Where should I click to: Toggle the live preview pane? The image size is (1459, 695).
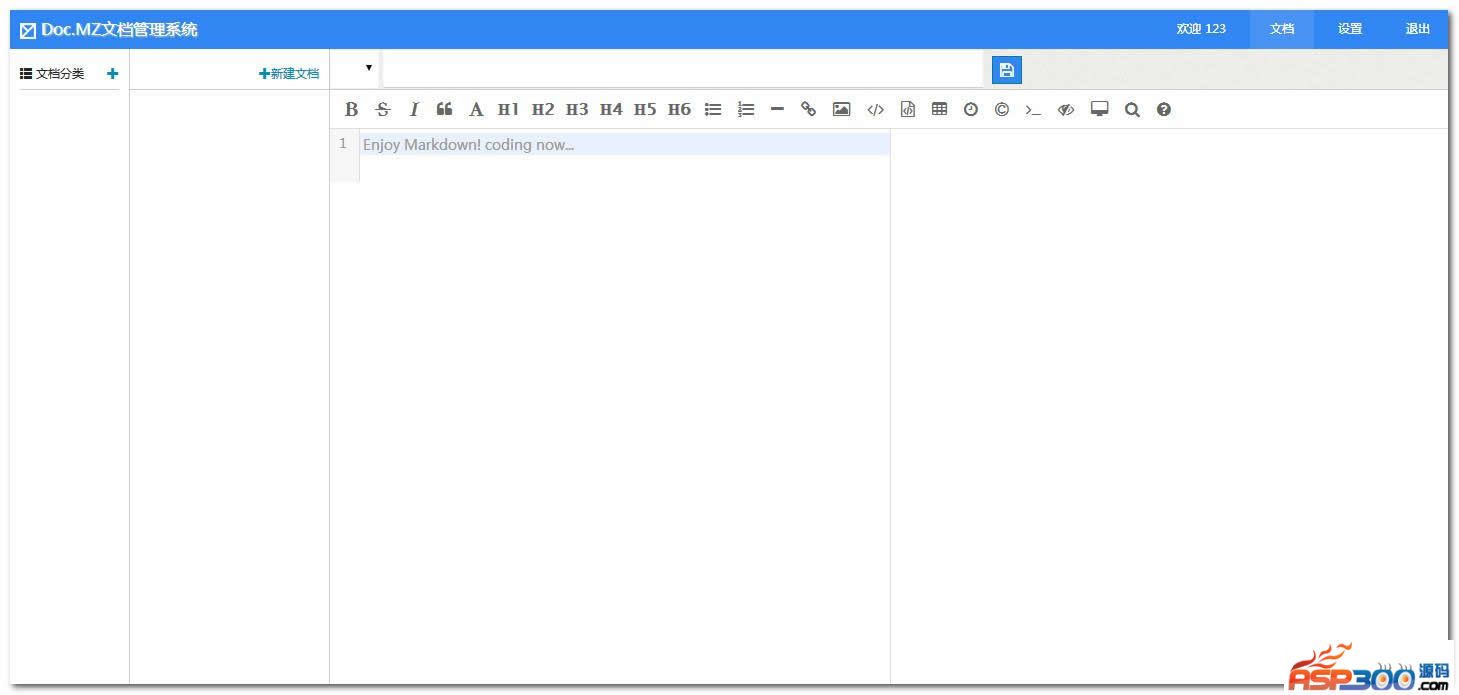[1066, 110]
